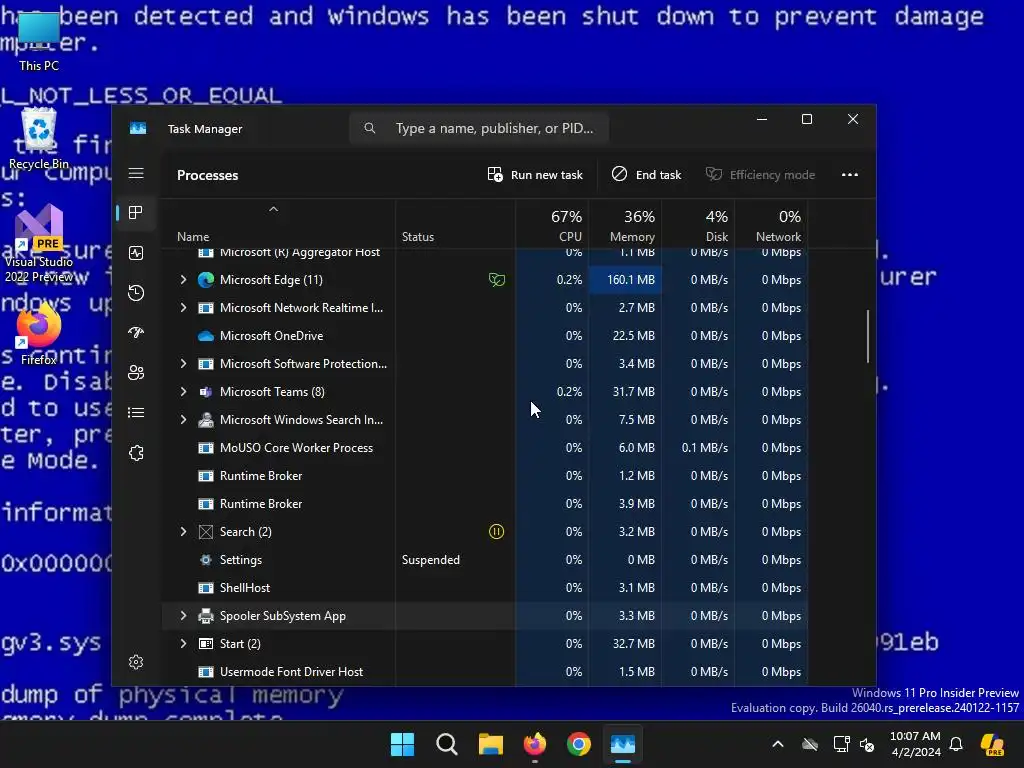The image size is (1024, 768).
Task: Sort by the Memory column header
Action: tap(625, 224)
